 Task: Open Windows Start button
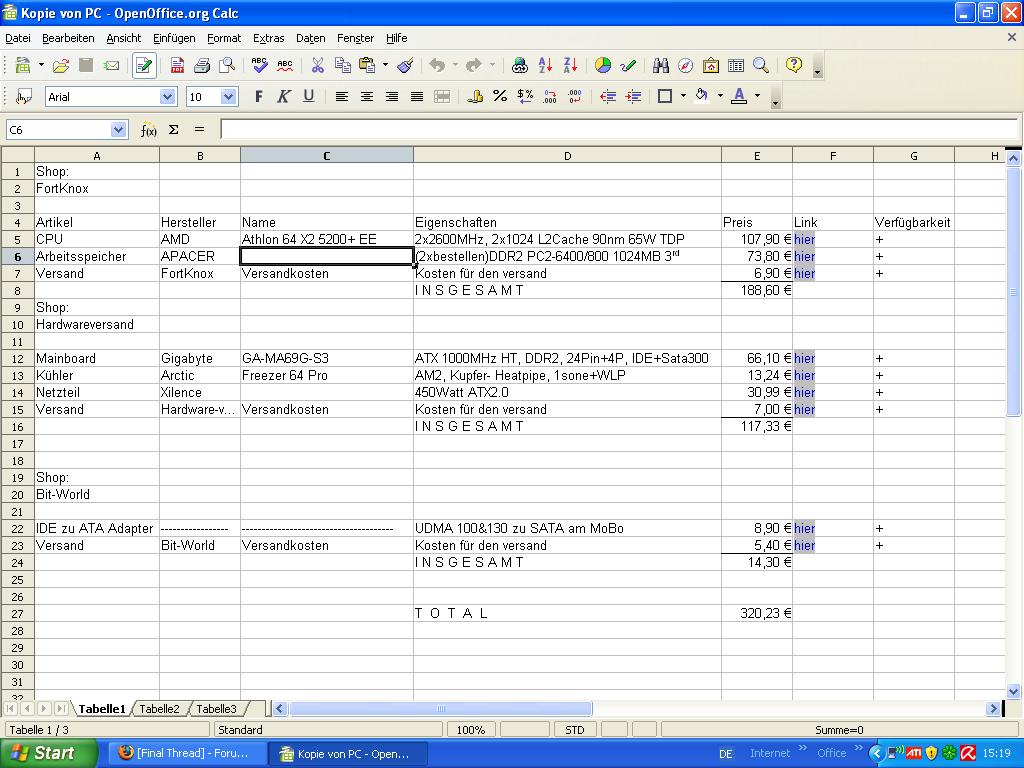point(48,753)
